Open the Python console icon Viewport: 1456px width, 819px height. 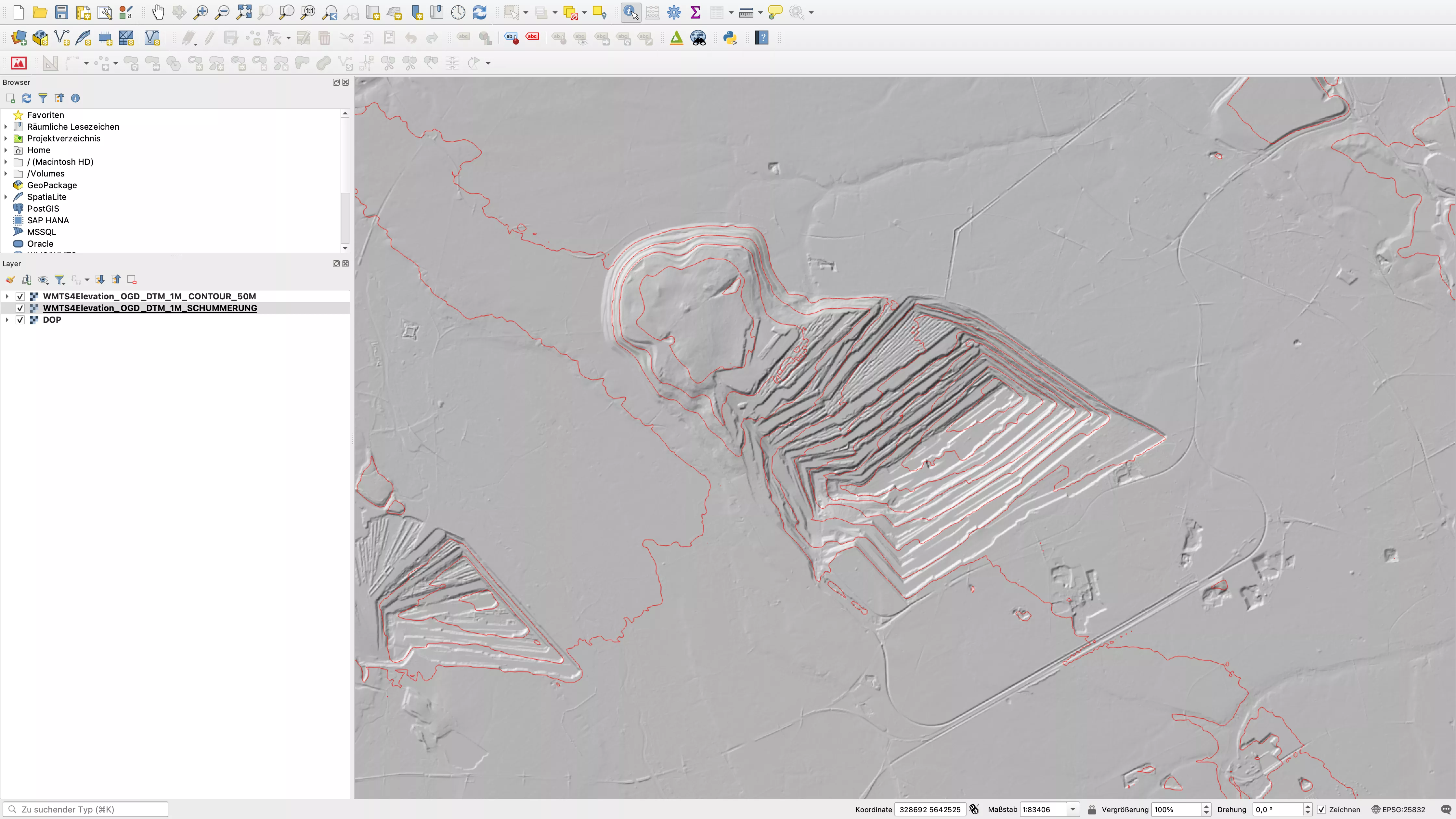pos(730,38)
